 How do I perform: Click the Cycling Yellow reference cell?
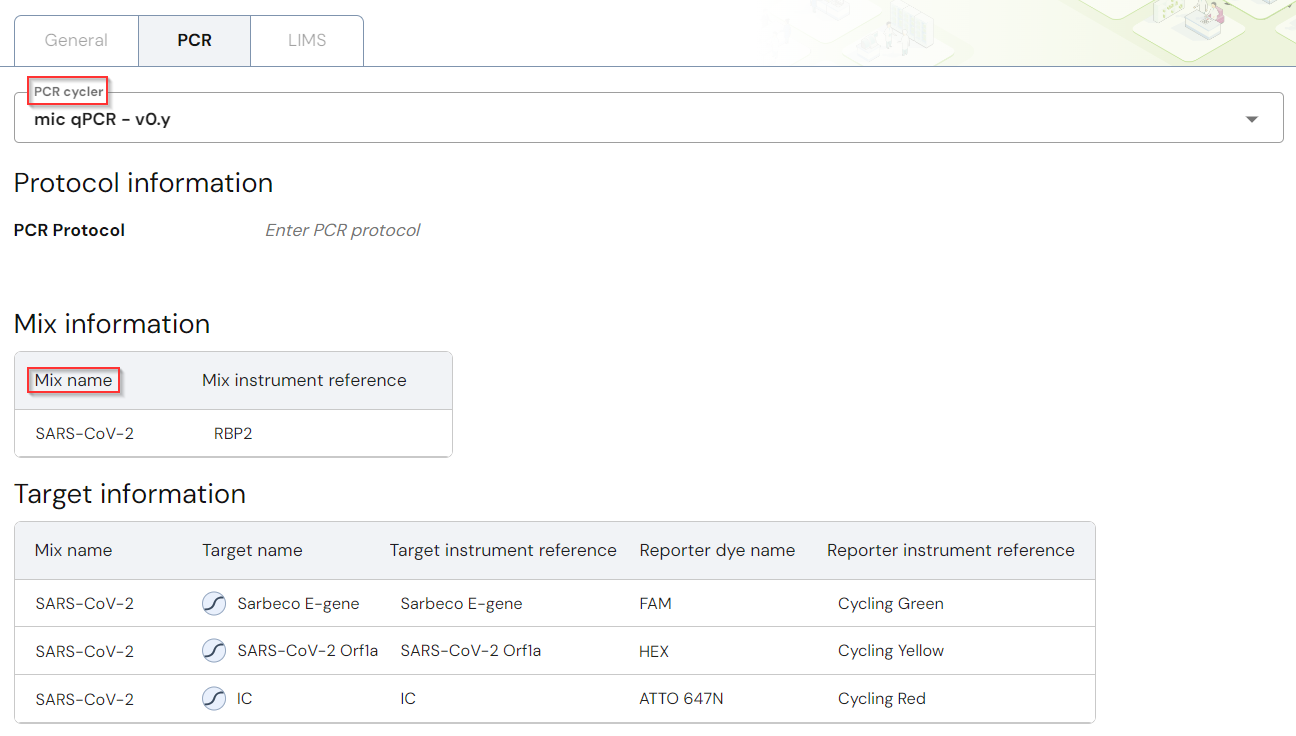(891, 651)
